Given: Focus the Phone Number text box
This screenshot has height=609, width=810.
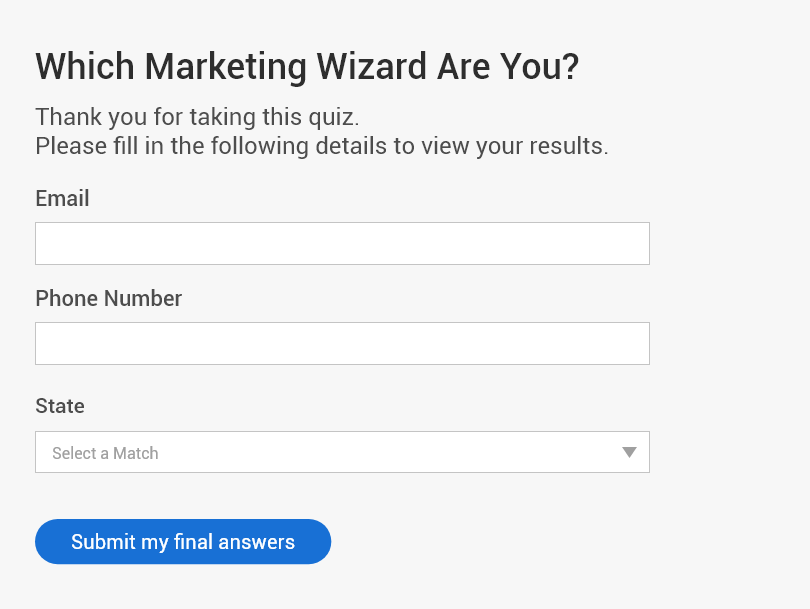Looking at the screenshot, I should click(342, 344).
